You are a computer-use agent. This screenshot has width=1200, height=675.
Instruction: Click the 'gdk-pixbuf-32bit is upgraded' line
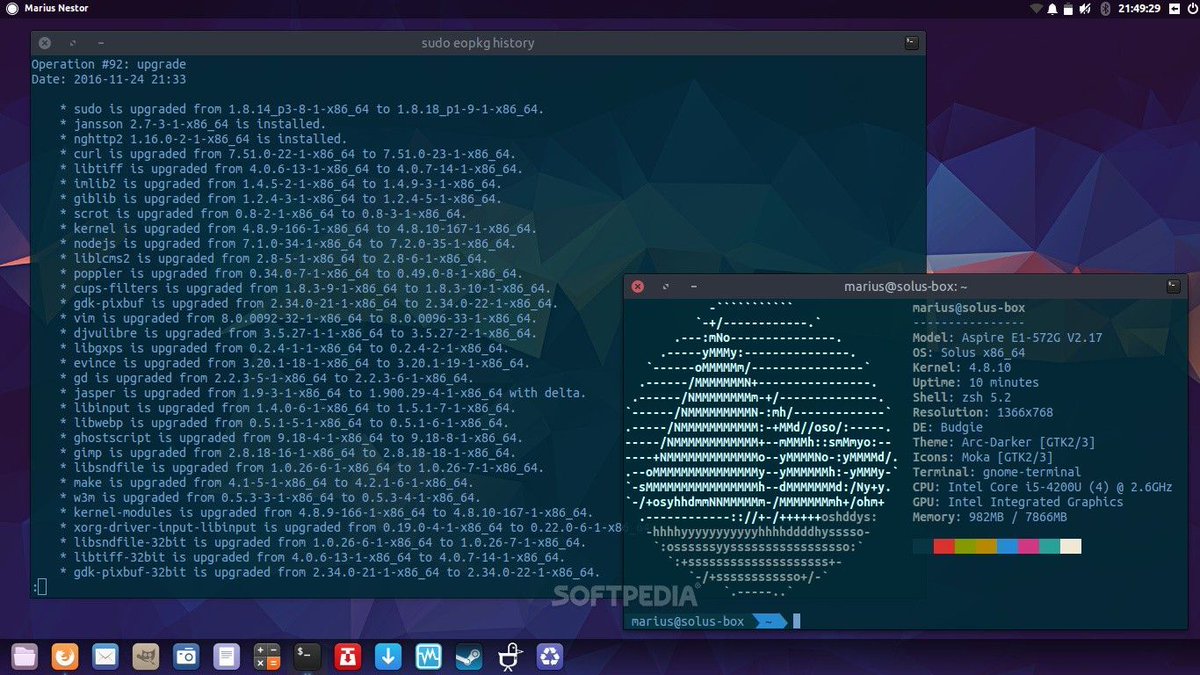click(x=330, y=572)
